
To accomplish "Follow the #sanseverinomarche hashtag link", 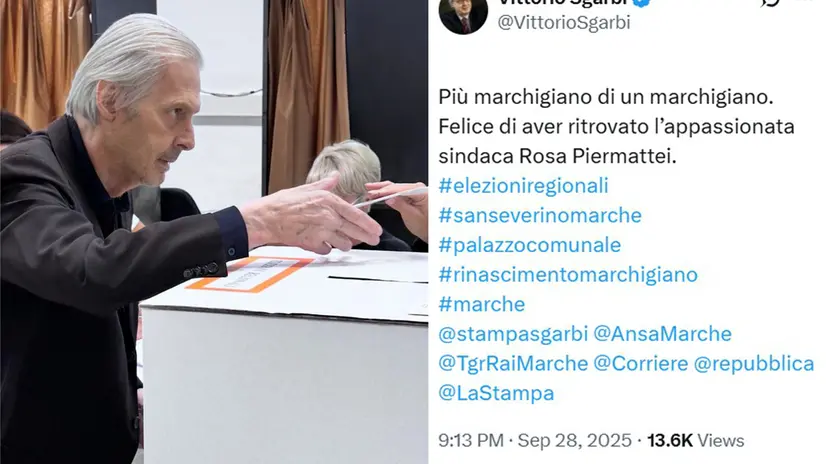I will (x=540, y=215).
